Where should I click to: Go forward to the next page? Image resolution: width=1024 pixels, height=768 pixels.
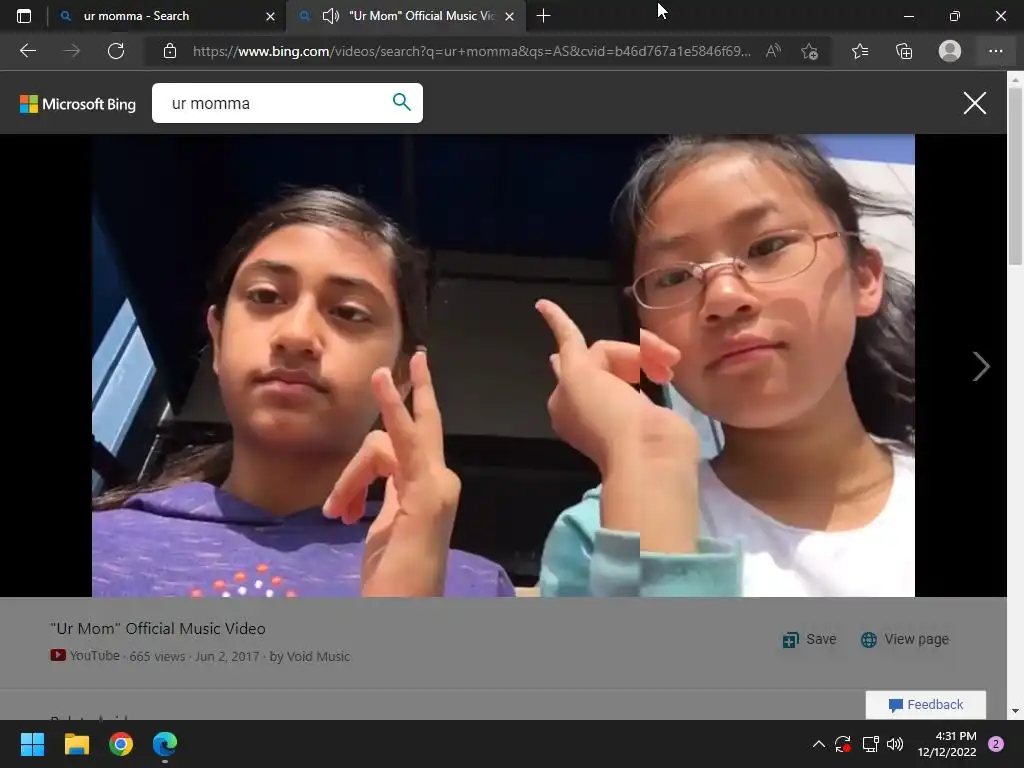pos(72,51)
